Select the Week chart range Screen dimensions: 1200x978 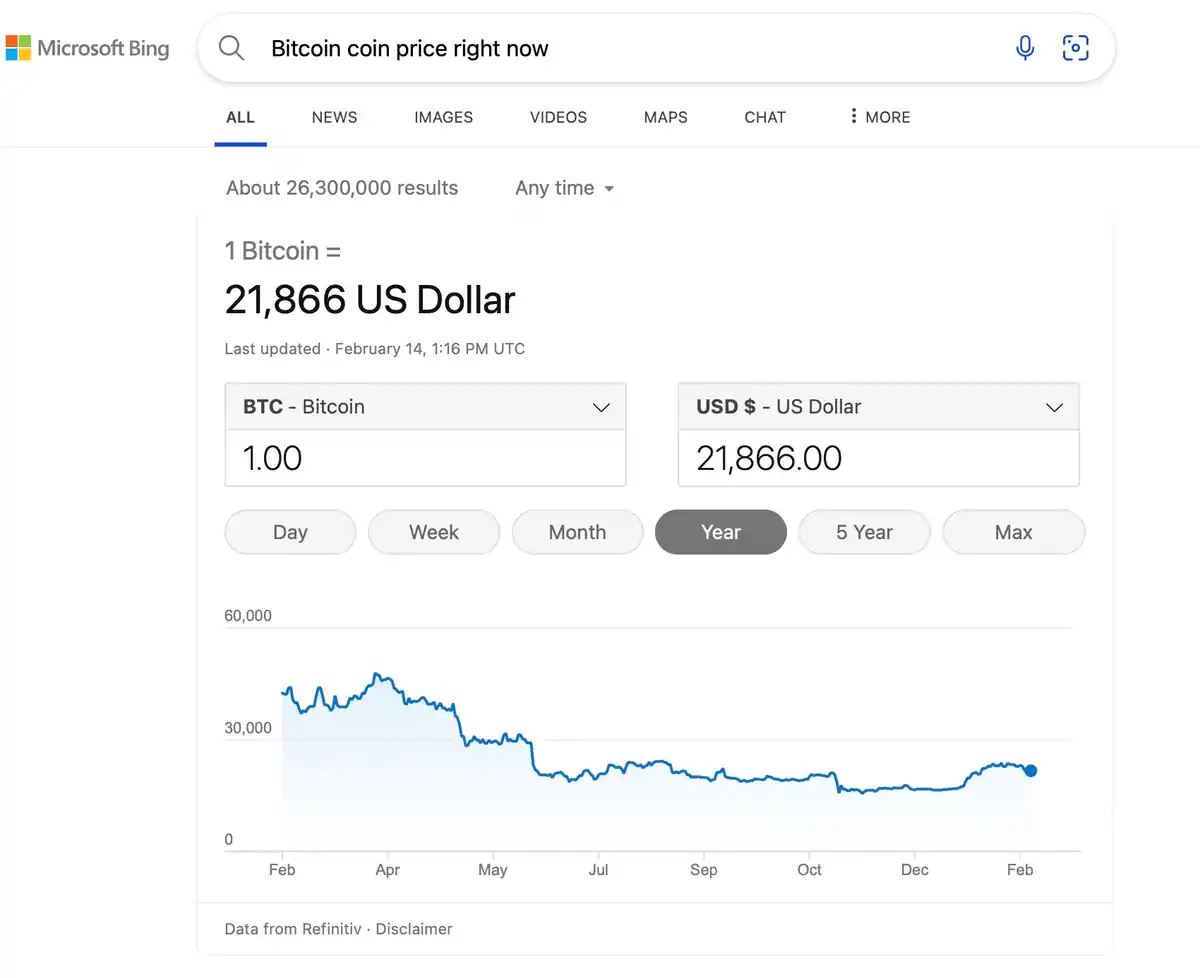click(x=434, y=532)
